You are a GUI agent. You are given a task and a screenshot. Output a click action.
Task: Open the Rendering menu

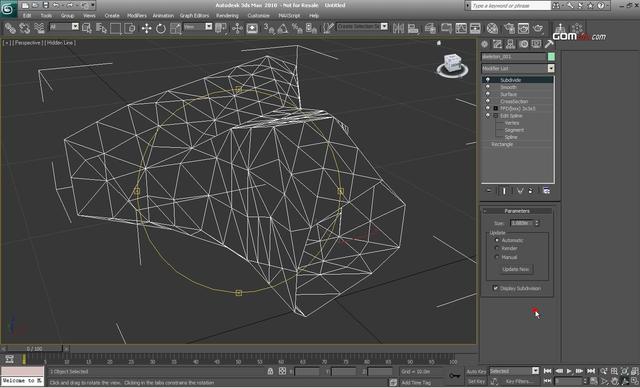click(227, 16)
